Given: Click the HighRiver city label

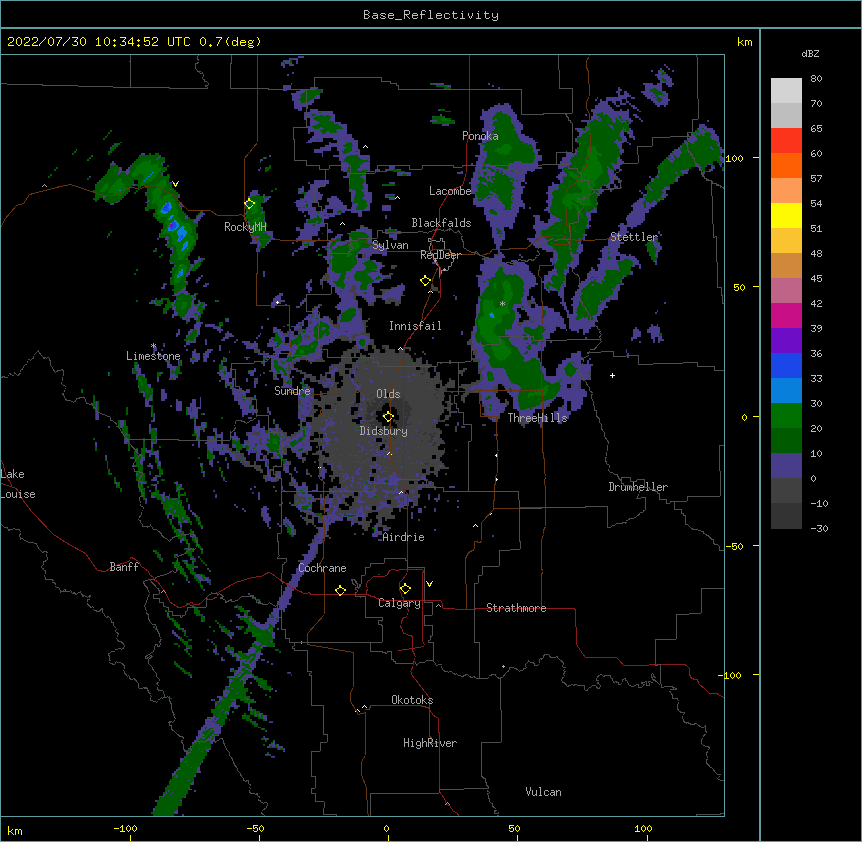Looking at the screenshot, I should [430, 743].
